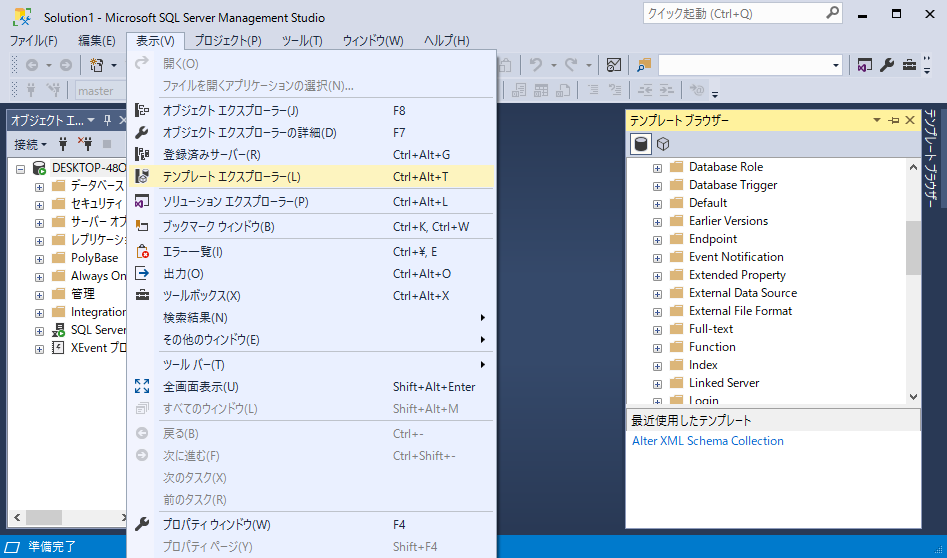Viewport: 947px width, 558px height.
Task: Toggle auto-hide pin on Template Browser
Action: pos(894,120)
